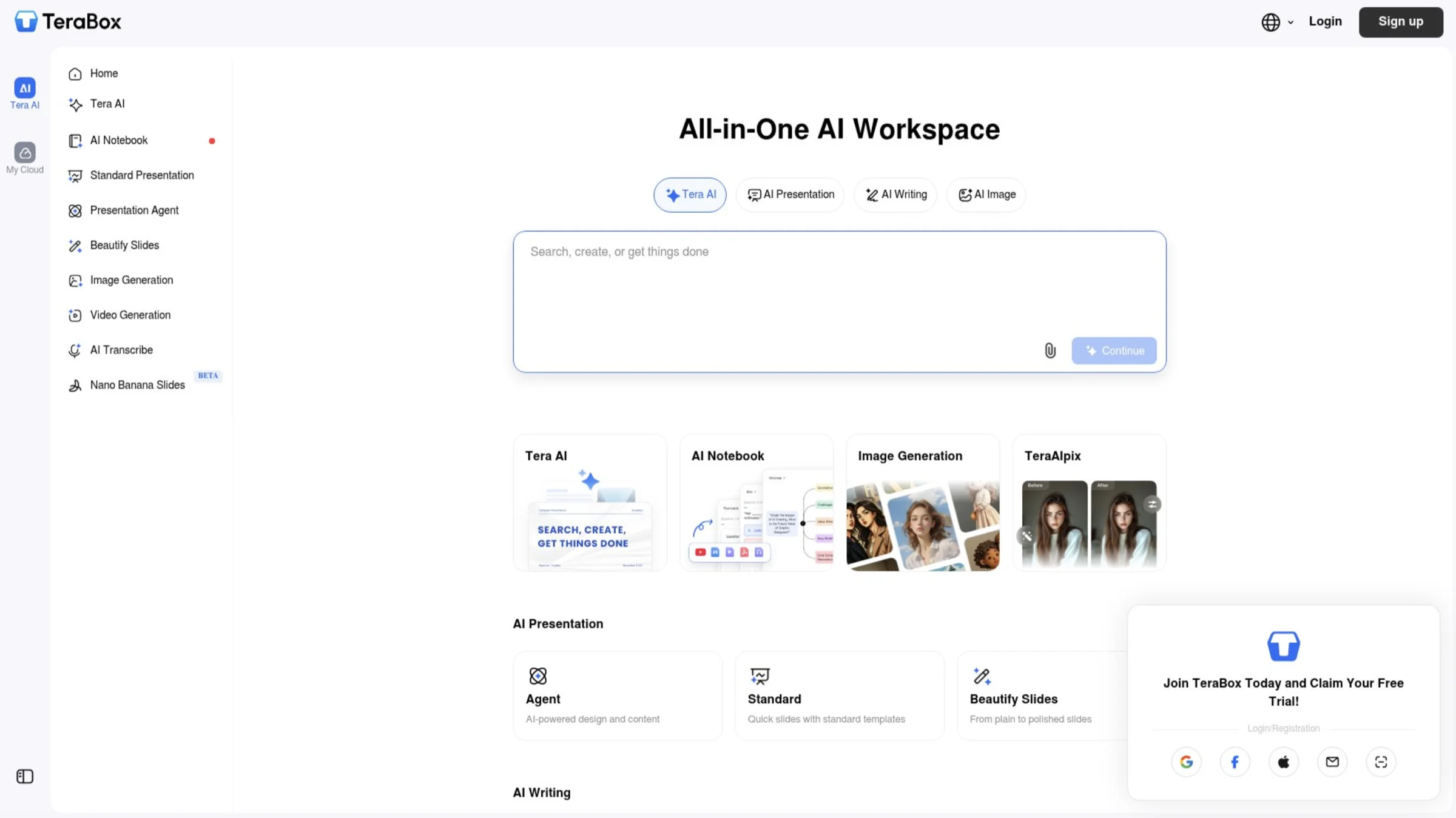Open the Image Generation feature card
The height and width of the screenshot is (818, 1456).
tap(923, 503)
